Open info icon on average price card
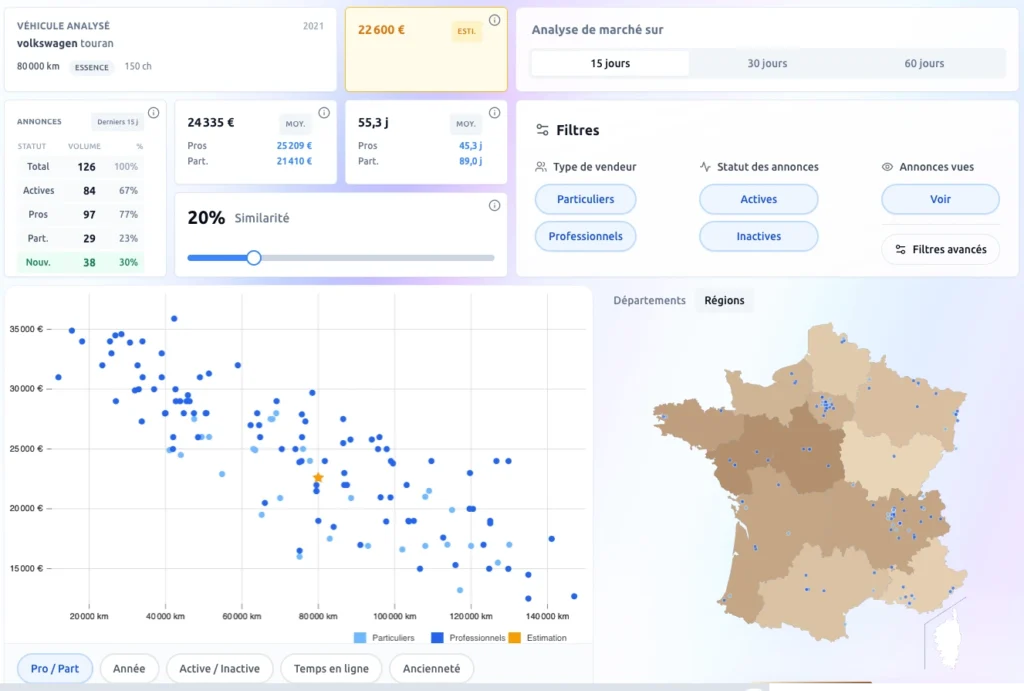The image size is (1024, 691). pos(324,113)
